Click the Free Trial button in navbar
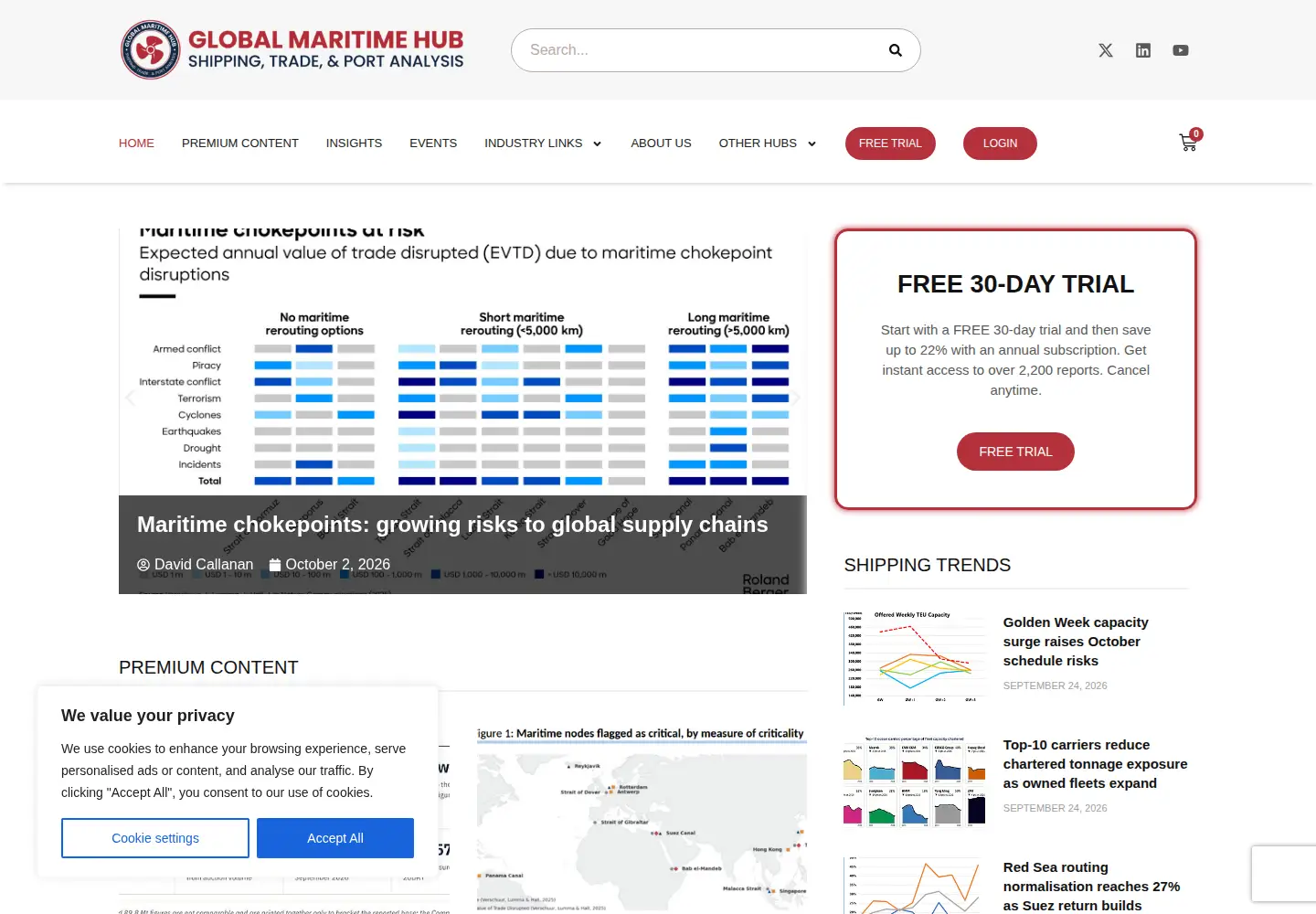This screenshot has height=914, width=1316. pyautogui.click(x=890, y=143)
